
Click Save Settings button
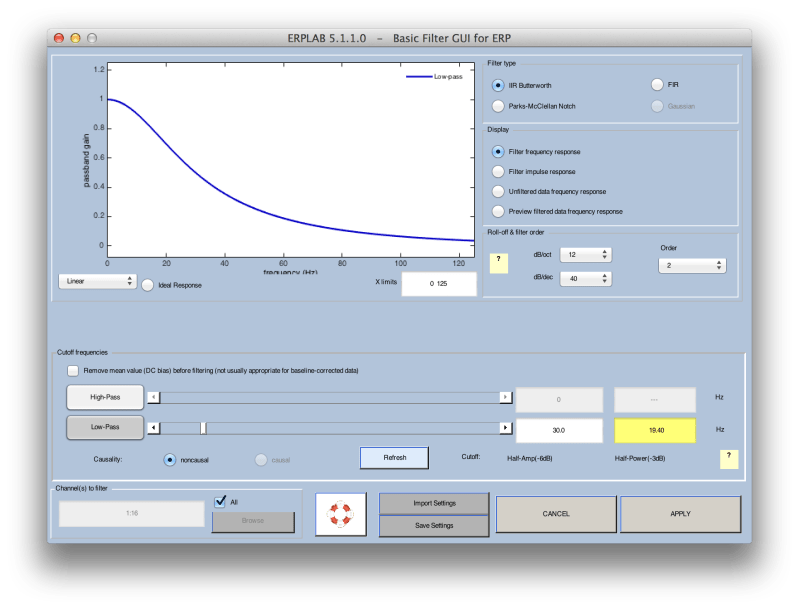[x=434, y=525]
